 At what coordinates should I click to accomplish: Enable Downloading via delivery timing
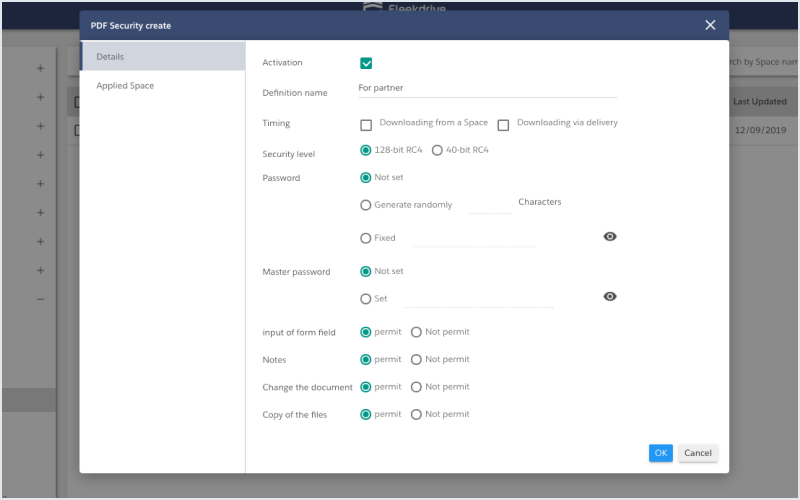pos(503,125)
